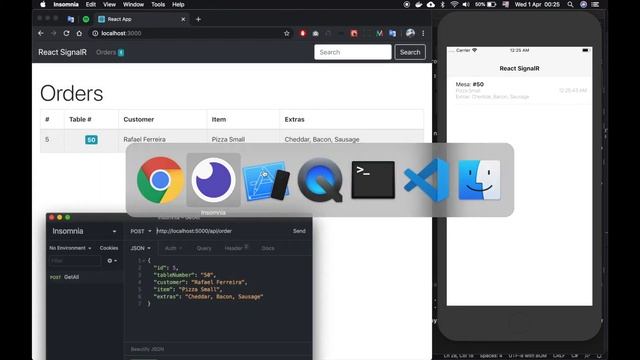Open a new Chrome tab
Screen dimensions: 640x360
pyautogui.click(x=198, y=19)
